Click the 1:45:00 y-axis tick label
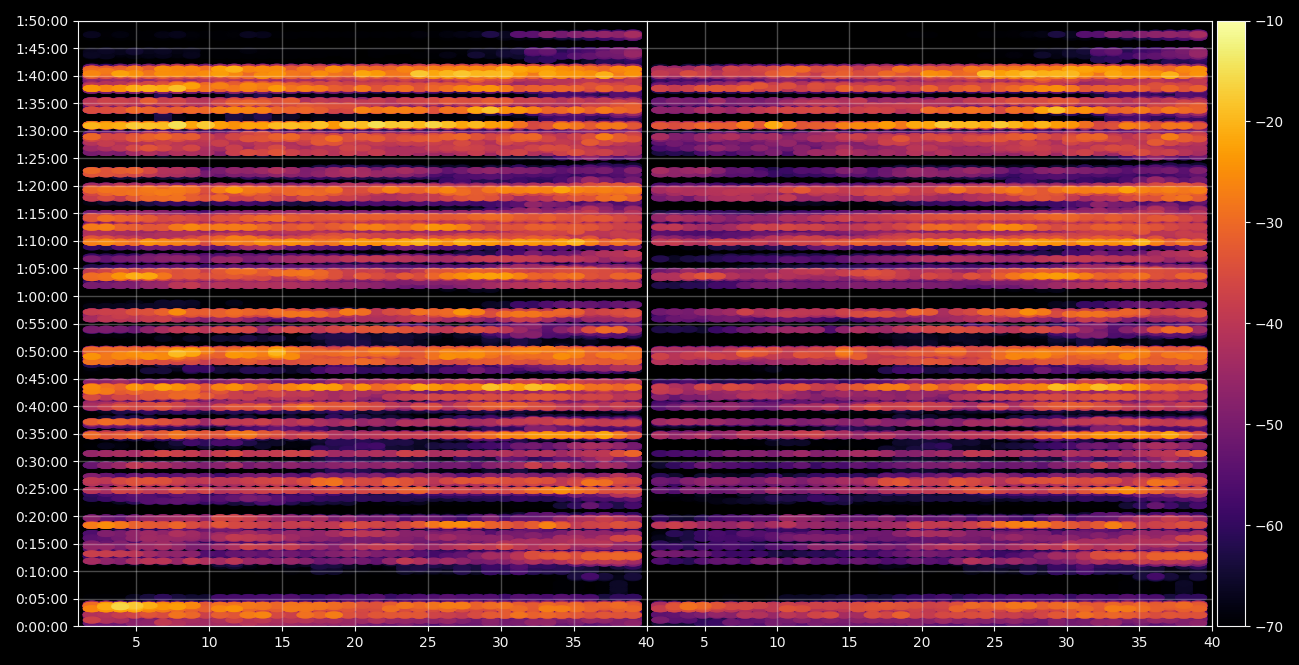Viewport: 1299px width, 665px height. point(42,49)
